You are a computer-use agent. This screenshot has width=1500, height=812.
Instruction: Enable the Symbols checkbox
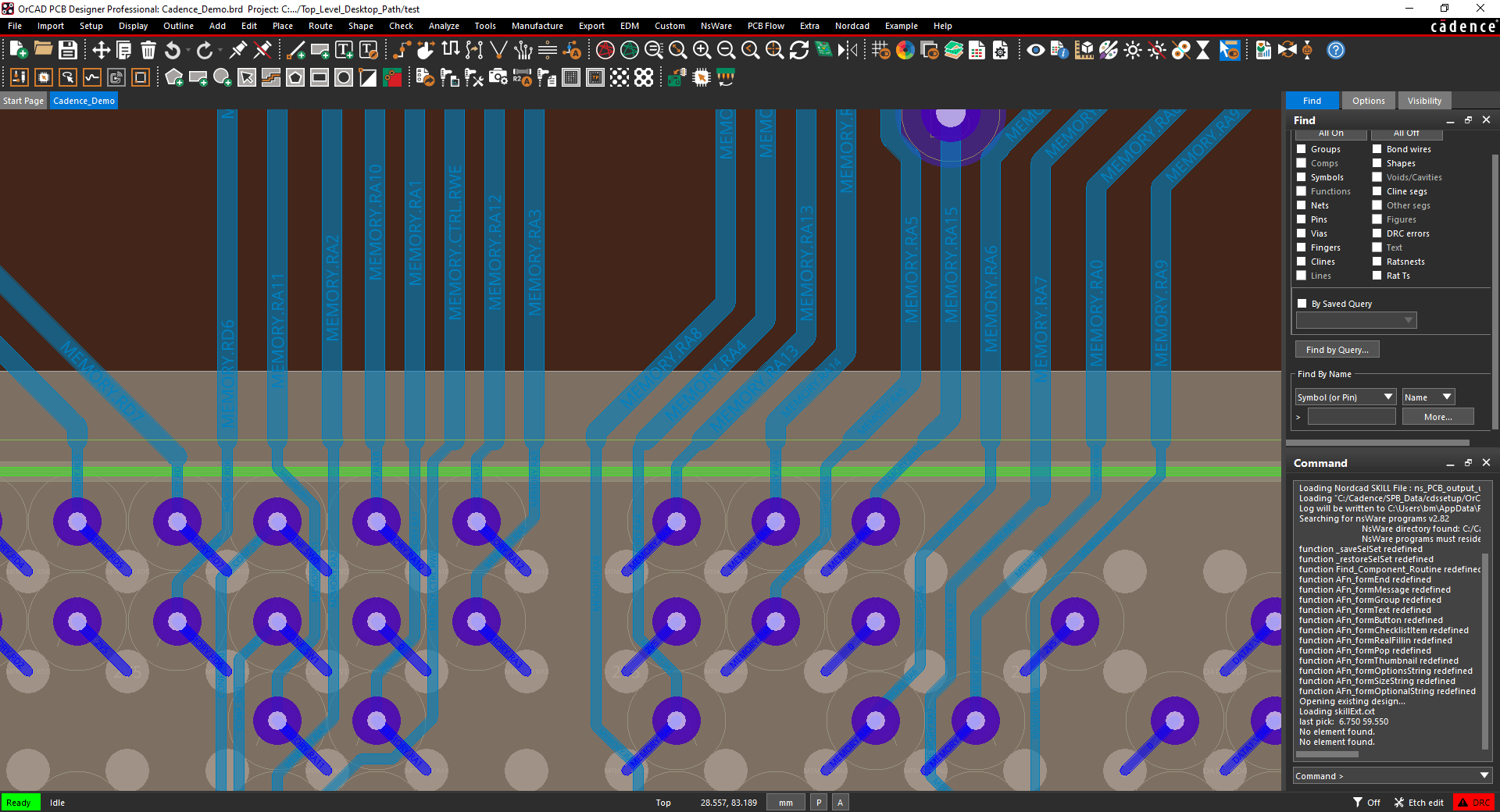pos(1302,177)
